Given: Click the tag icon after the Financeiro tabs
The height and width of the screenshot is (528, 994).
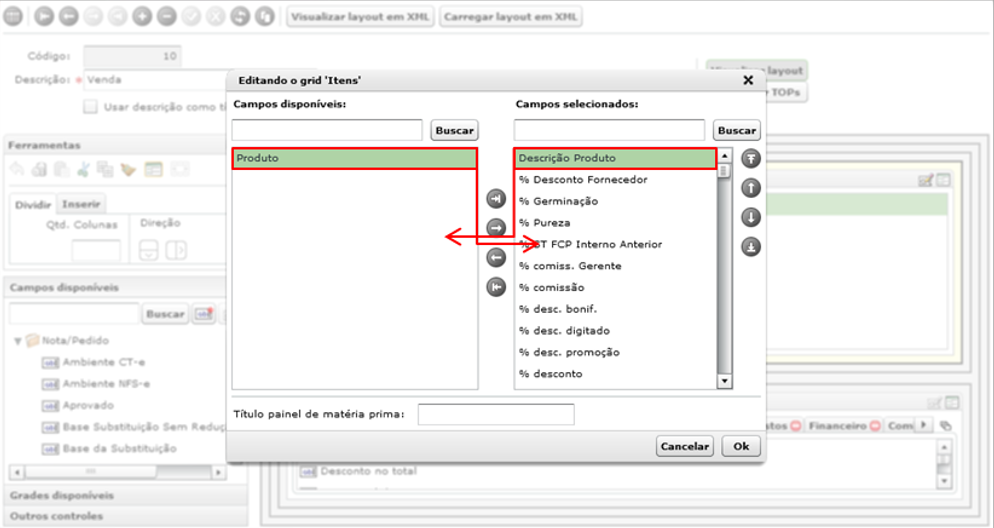Looking at the screenshot, I should (946, 425).
